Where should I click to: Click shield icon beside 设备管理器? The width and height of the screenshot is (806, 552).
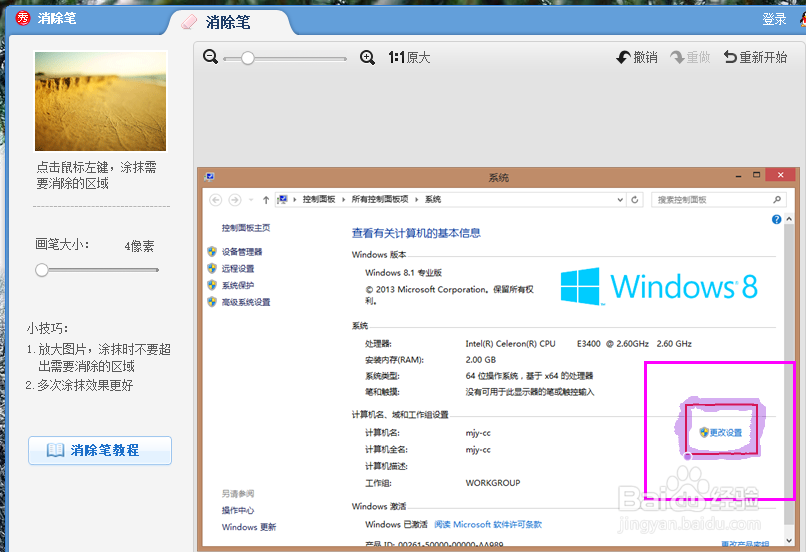click(212, 251)
